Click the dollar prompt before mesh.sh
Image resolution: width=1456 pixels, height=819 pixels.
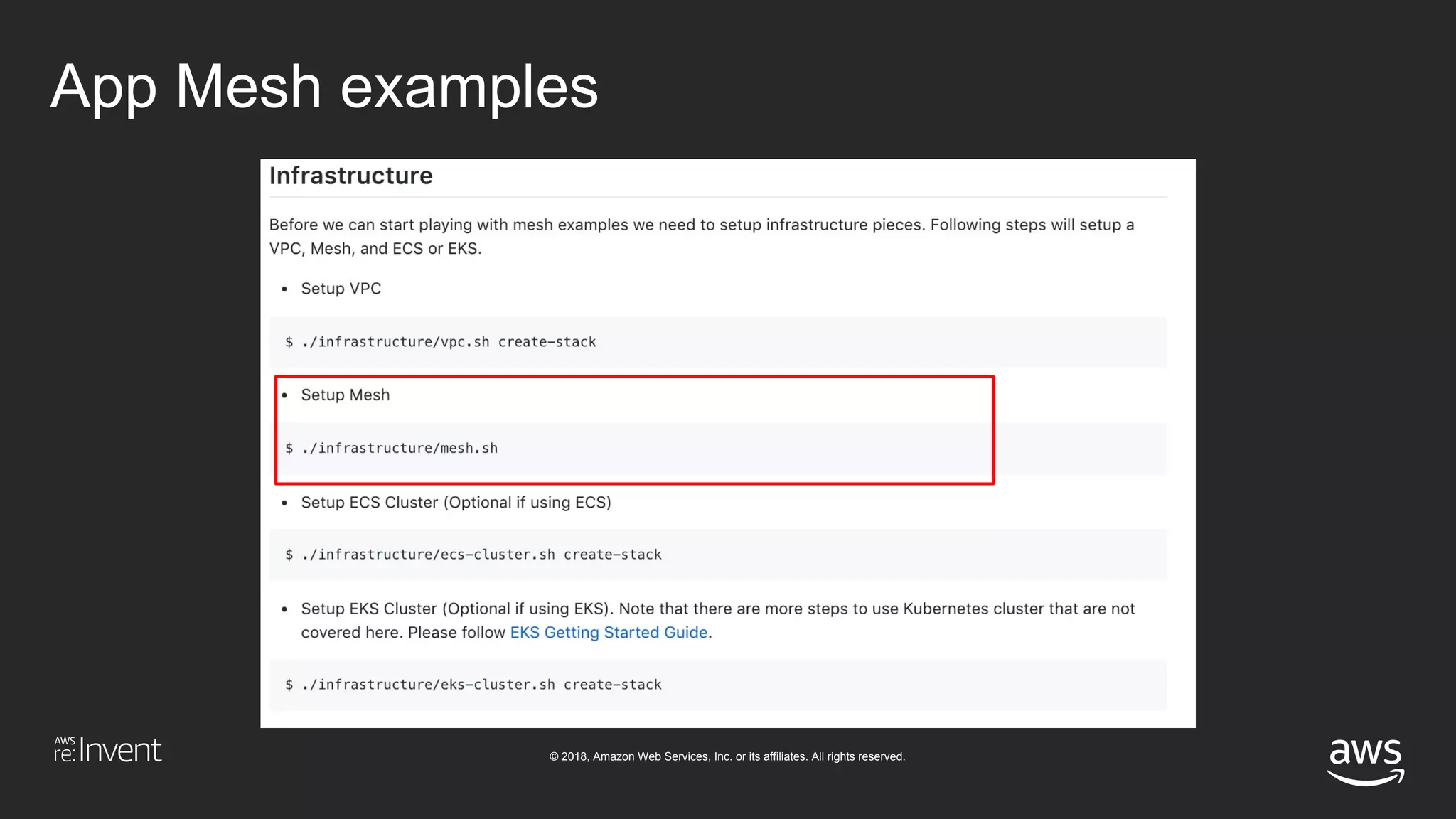click(289, 449)
